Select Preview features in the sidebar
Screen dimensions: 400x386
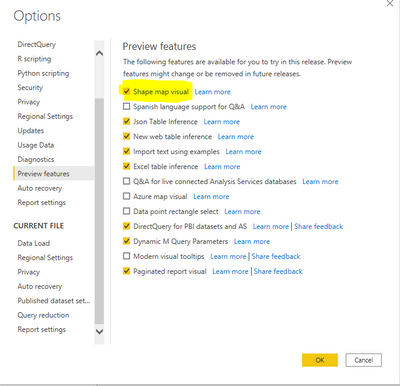tap(54, 173)
